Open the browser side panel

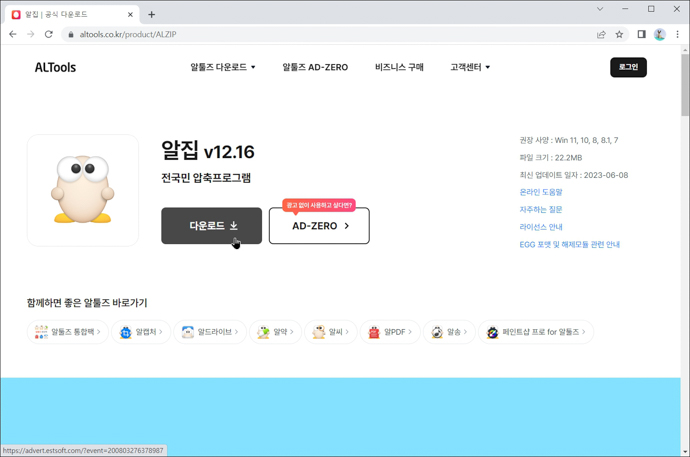click(x=642, y=34)
